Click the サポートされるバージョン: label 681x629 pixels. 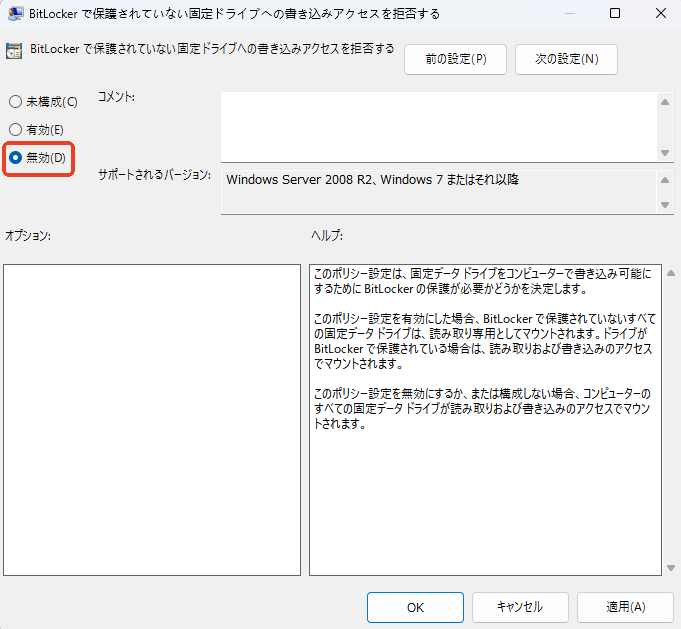point(155,175)
